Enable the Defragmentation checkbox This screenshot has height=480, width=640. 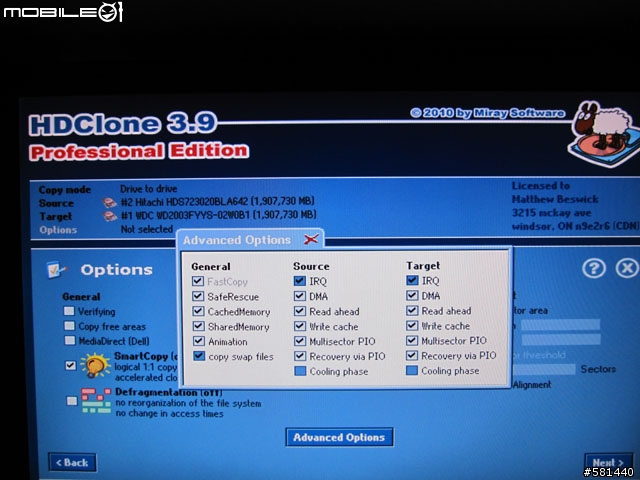(x=72, y=401)
